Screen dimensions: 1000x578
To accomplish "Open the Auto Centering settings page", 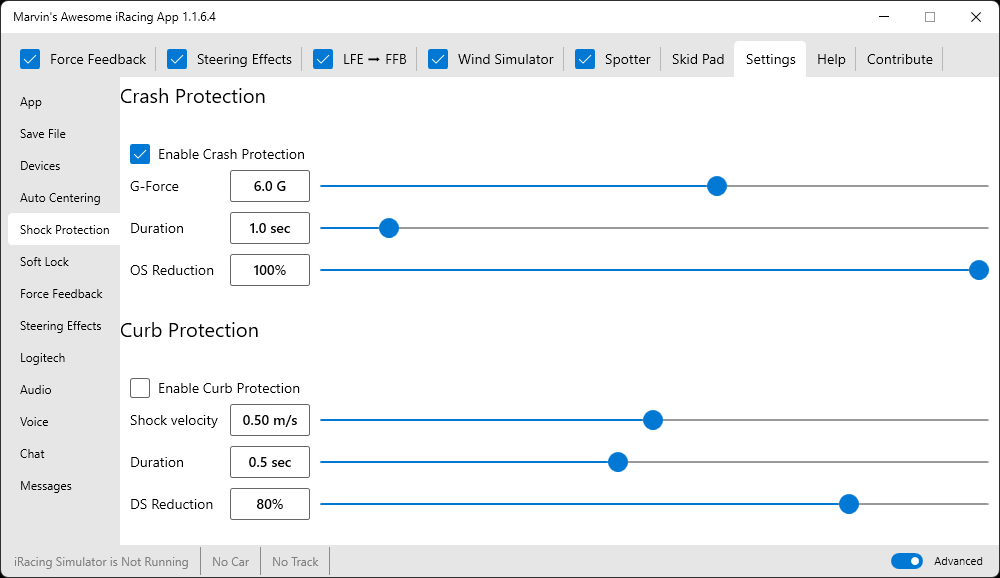I will (x=60, y=198).
